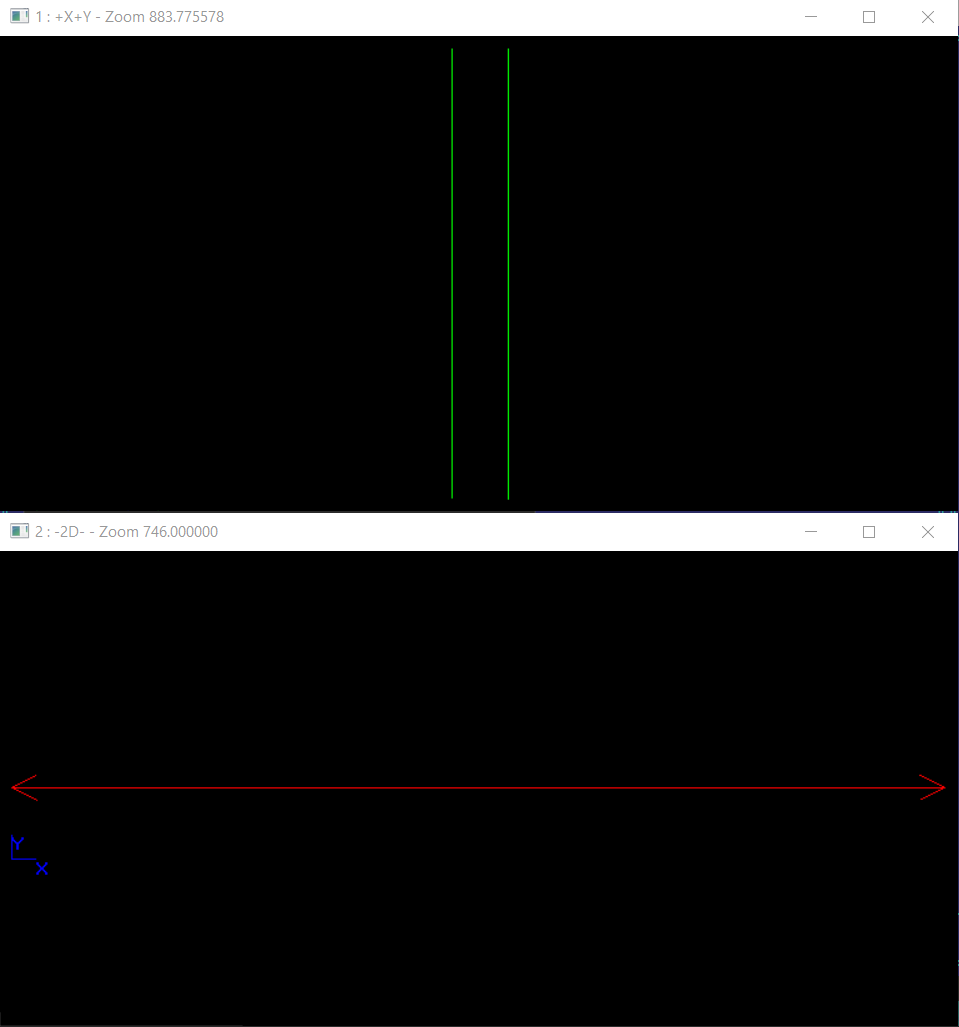Click the blue X axis label
Viewport: 959px width, 1027px height.
(42, 869)
